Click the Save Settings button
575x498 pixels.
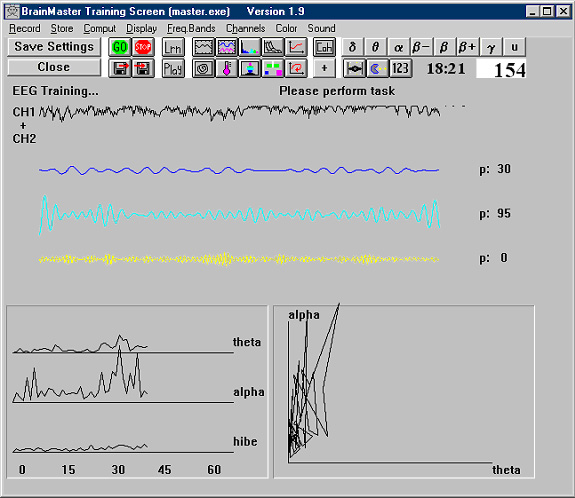coord(54,47)
